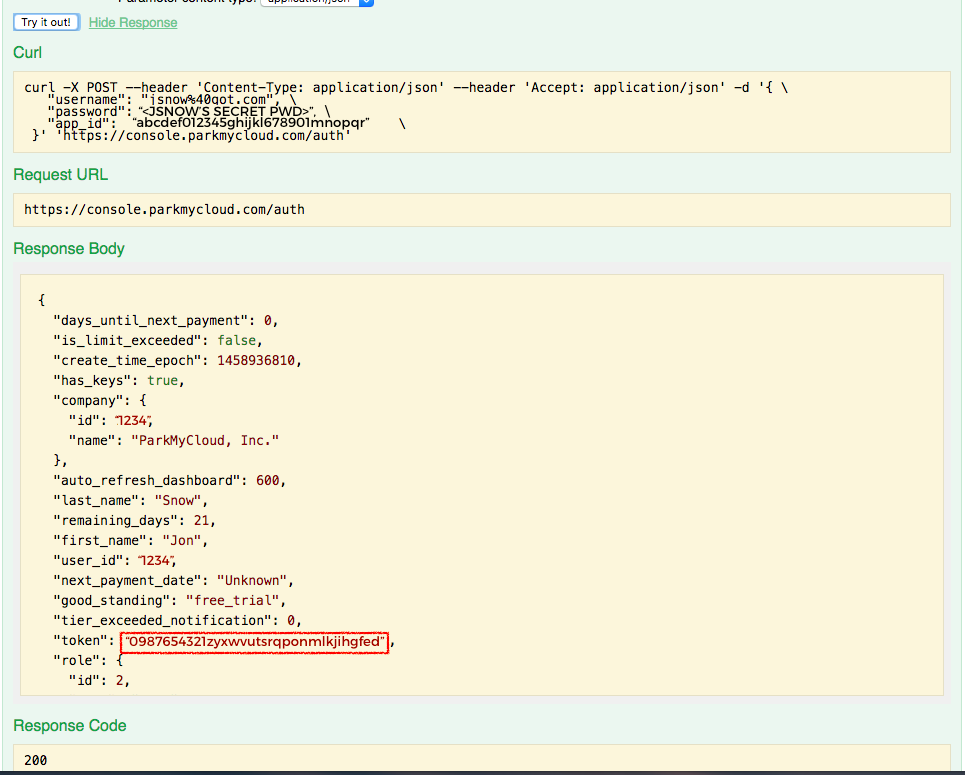Click the Hide Response link
Viewport: 965px width, 775px height.
click(133, 23)
